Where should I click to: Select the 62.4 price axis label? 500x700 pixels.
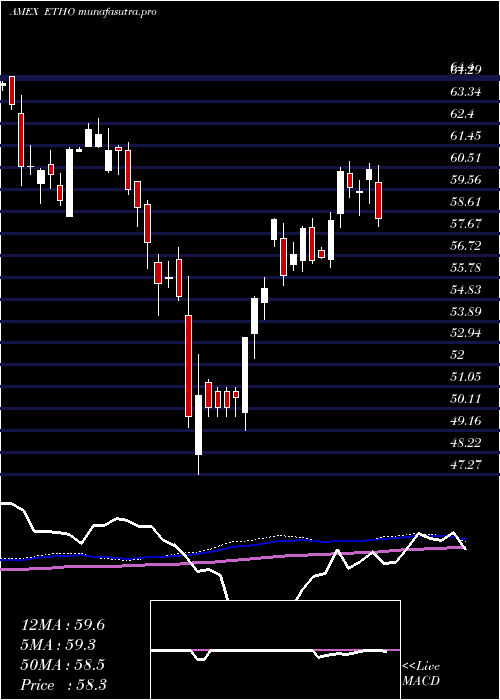point(463,114)
